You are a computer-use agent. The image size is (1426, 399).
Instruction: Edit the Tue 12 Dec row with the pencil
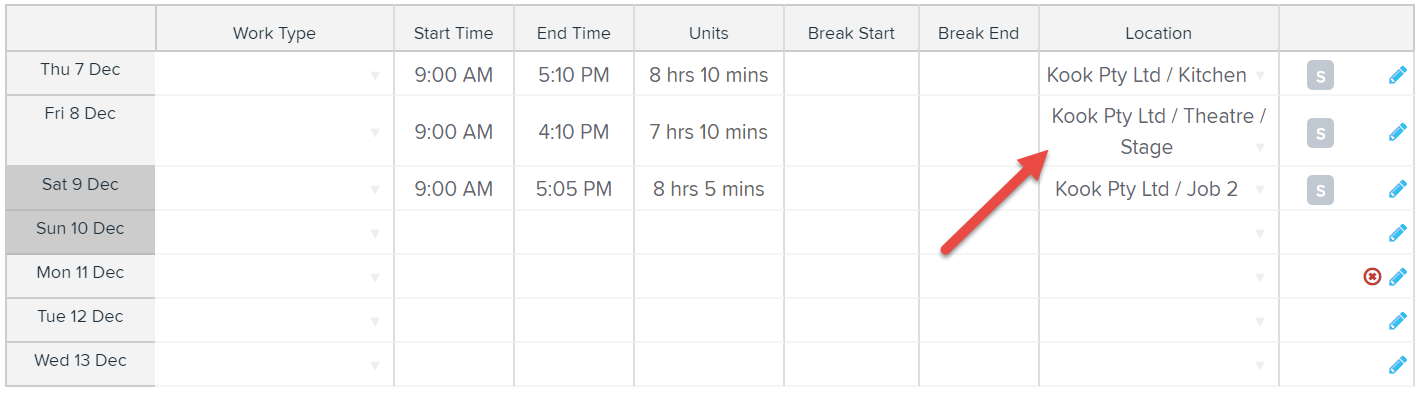[1398, 321]
